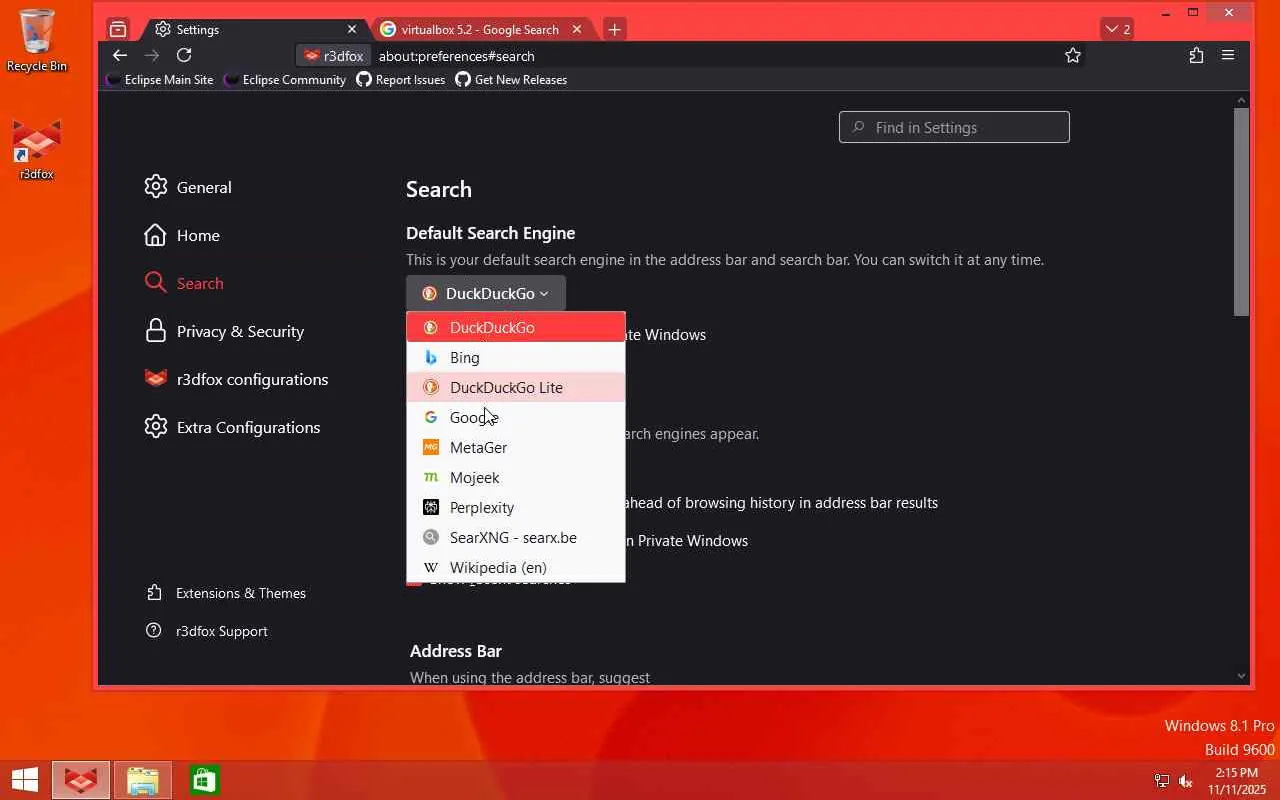Viewport: 1280px width, 800px height.
Task: Choose SearXNG - searx.be from the list
Action: point(516,537)
